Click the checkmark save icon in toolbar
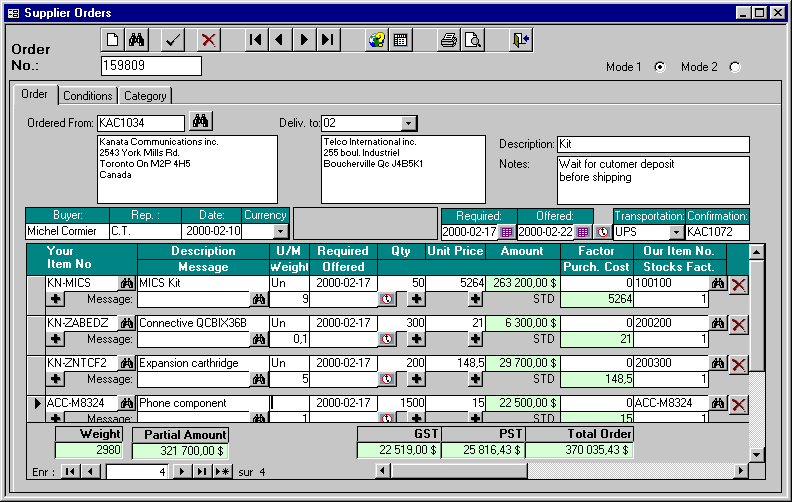792x502 pixels. pyautogui.click(x=173, y=40)
